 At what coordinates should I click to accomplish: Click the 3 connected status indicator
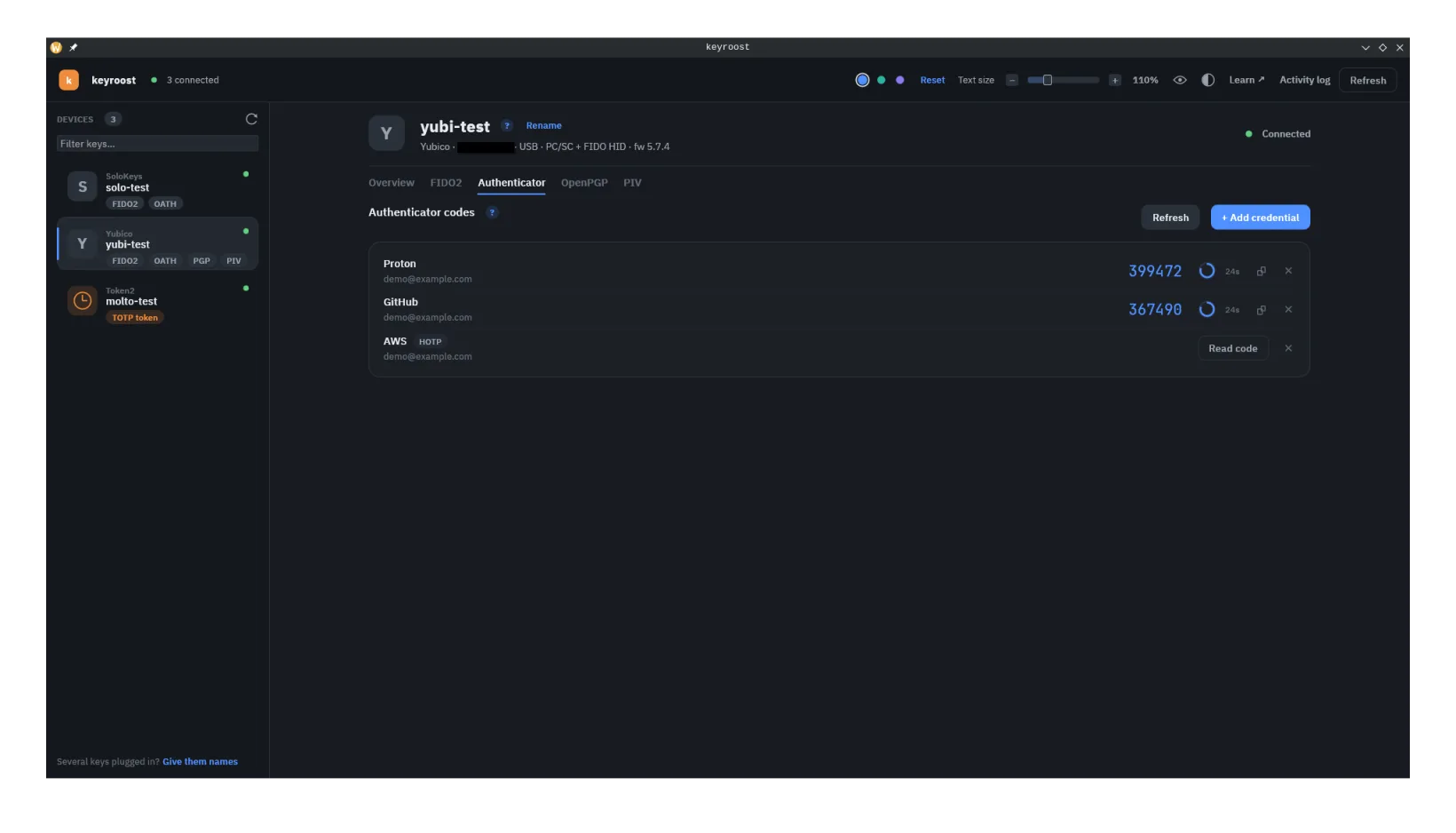tap(185, 80)
